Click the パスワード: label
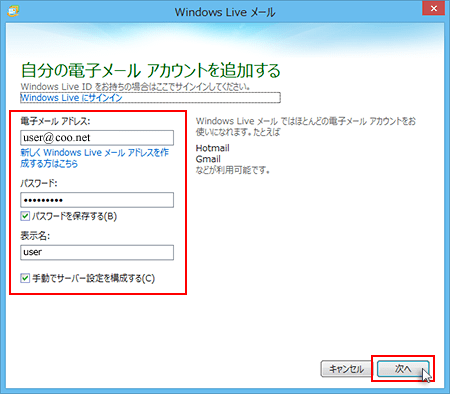The height and width of the screenshot is (394, 450). click(39, 183)
